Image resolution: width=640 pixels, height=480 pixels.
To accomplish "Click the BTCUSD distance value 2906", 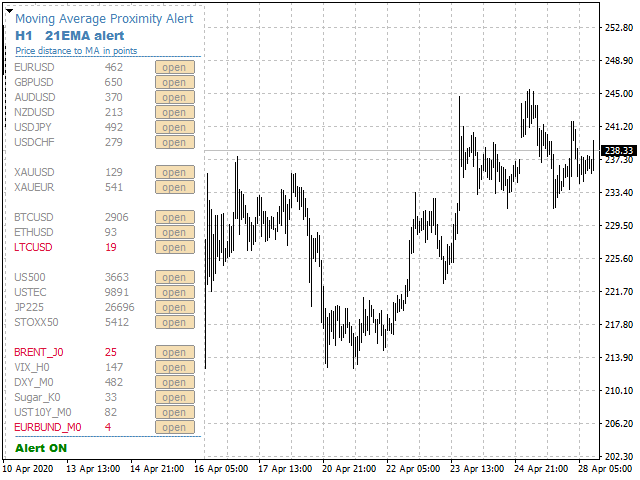I will coord(117,217).
